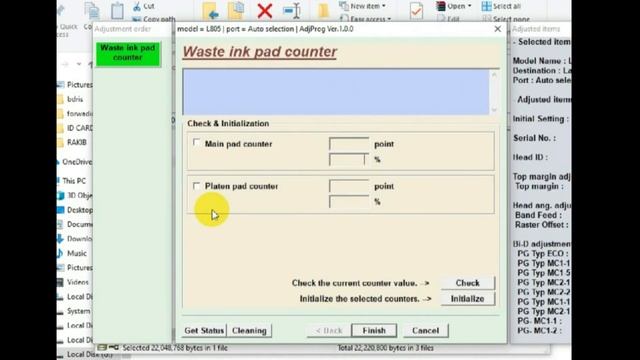This screenshot has width=640, height=360.
Task: Click the blue description text area
Action: pos(336,92)
